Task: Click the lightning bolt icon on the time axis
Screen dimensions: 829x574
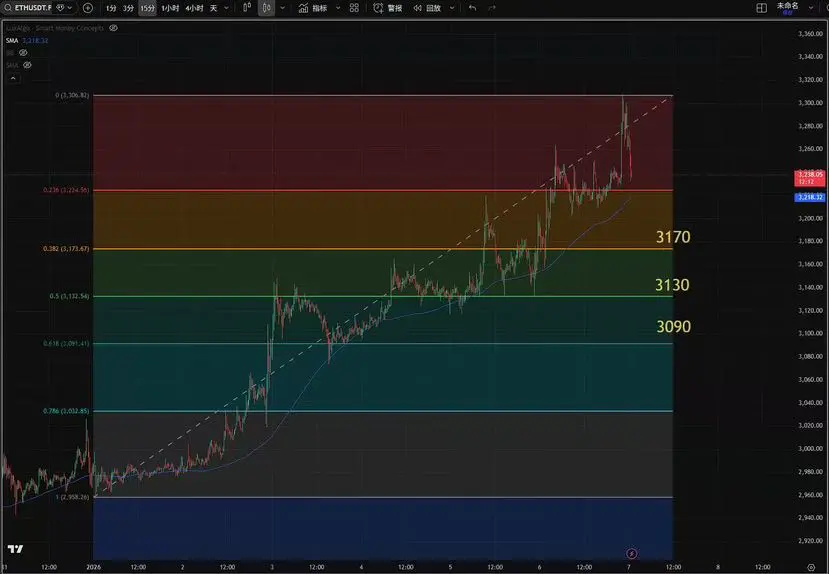Action: (x=631, y=553)
